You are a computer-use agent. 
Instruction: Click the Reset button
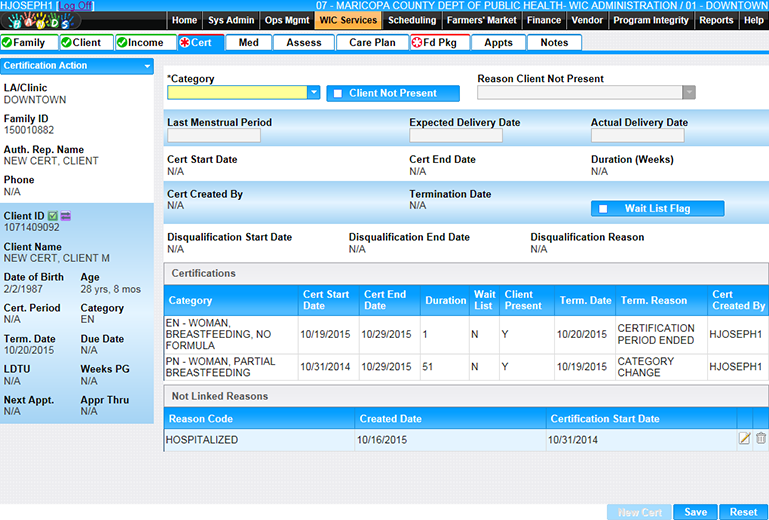[743, 512]
